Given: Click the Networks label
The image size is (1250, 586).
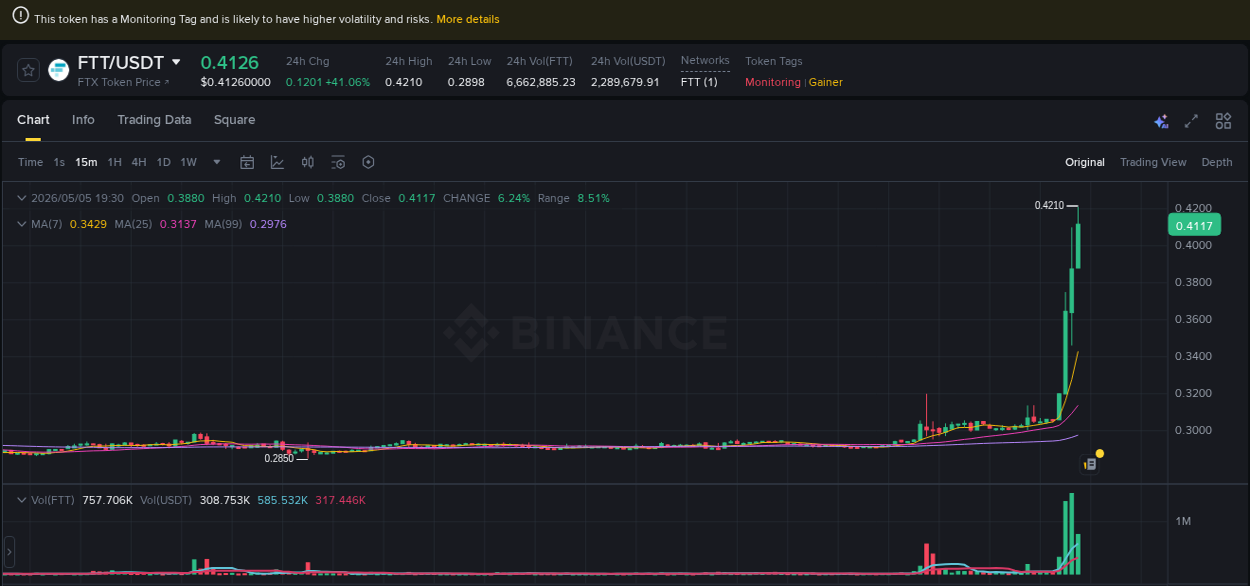Looking at the screenshot, I should click(705, 61).
